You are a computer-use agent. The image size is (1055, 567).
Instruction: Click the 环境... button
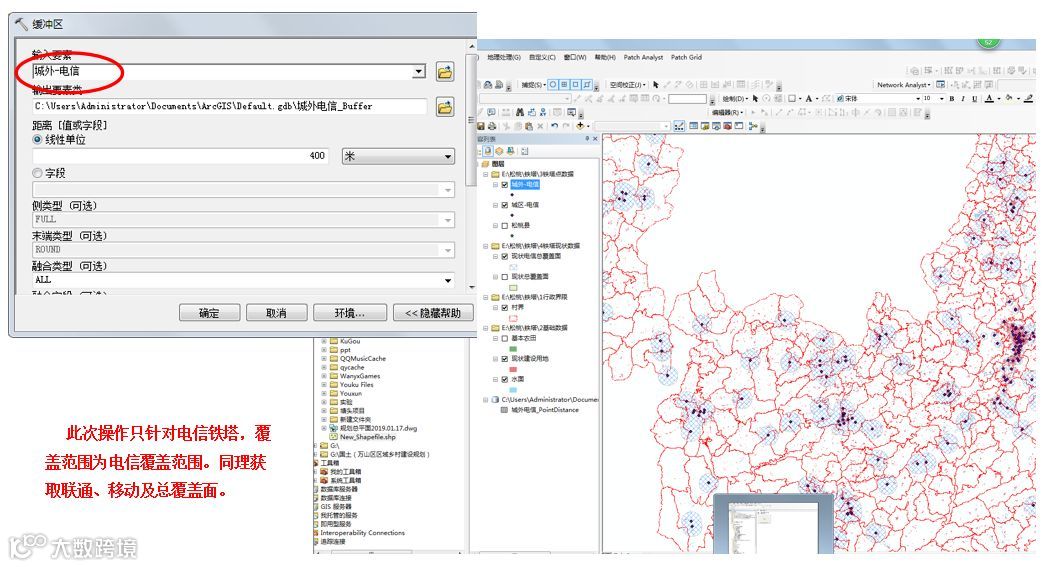click(350, 313)
